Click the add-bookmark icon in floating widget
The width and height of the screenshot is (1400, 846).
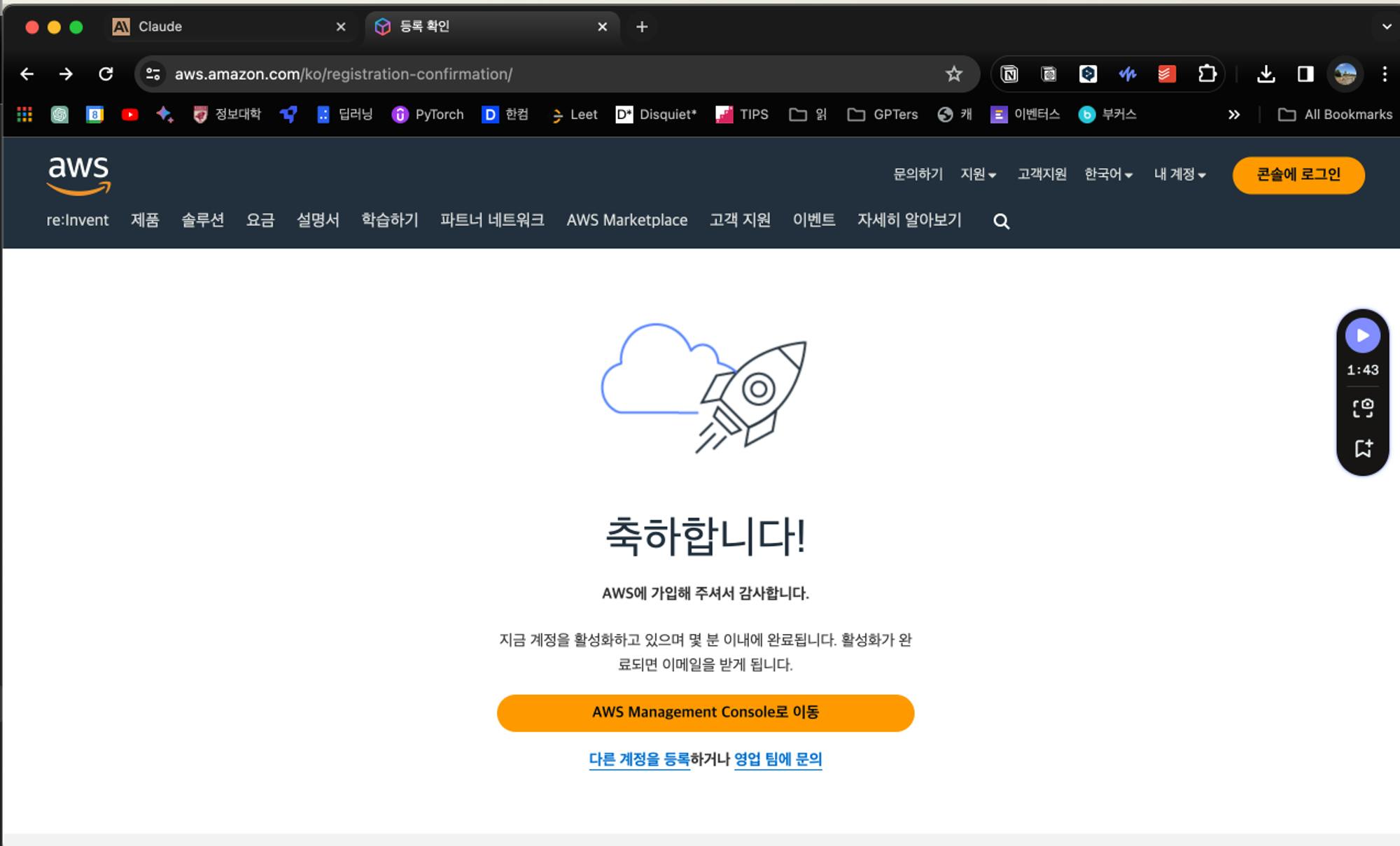click(1362, 449)
